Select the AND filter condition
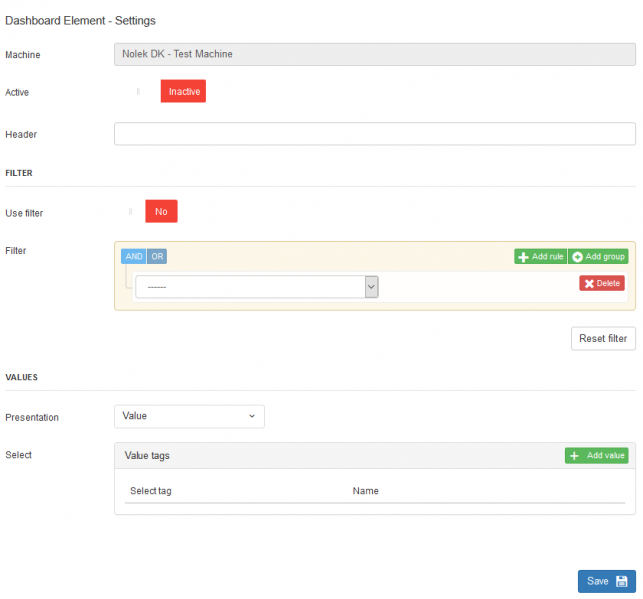The width and height of the screenshot is (643, 599). 134,256
